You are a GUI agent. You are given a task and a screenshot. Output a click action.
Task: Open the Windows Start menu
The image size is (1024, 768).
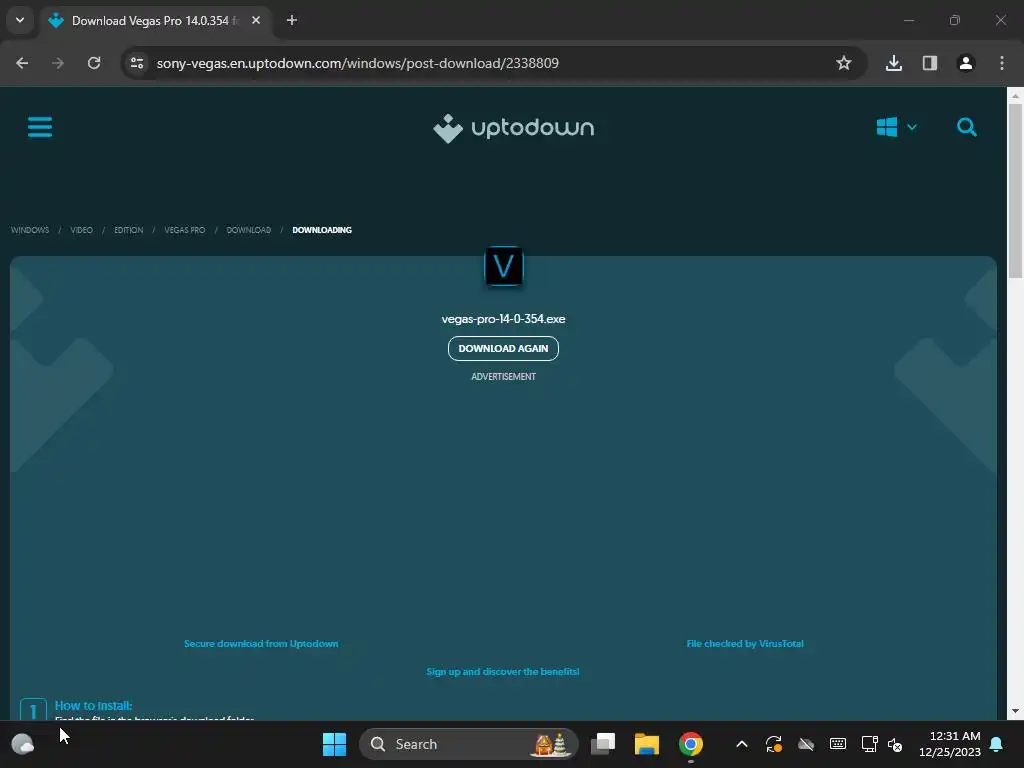pos(334,744)
